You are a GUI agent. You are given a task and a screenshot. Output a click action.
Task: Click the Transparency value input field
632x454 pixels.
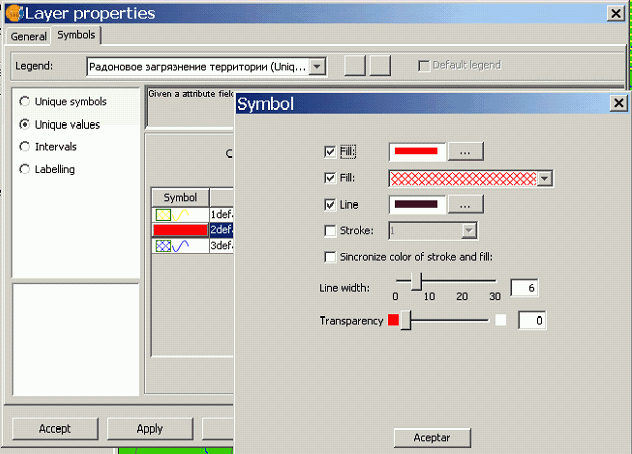tap(532, 321)
